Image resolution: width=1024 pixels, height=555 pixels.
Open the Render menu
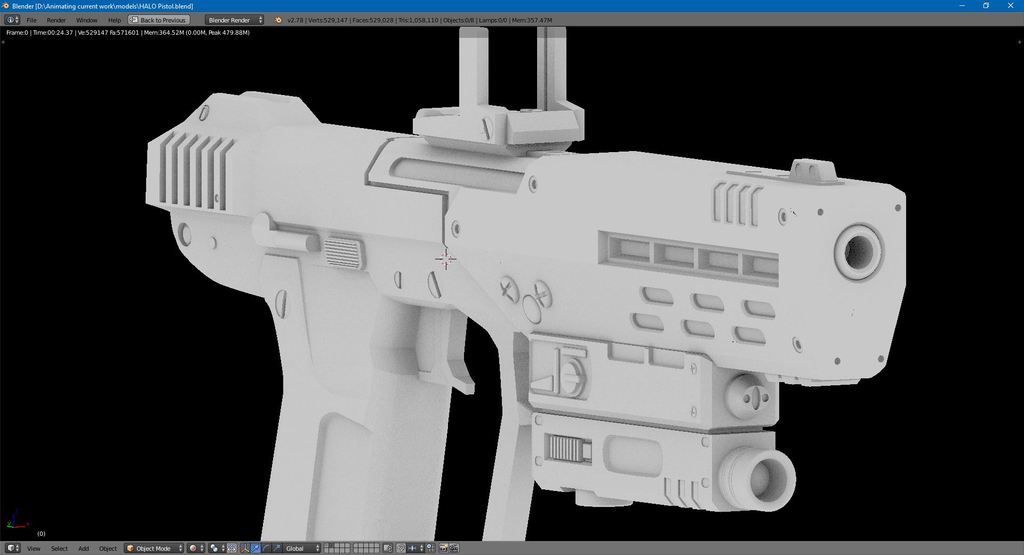pyautogui.click(x=56, y=20)
